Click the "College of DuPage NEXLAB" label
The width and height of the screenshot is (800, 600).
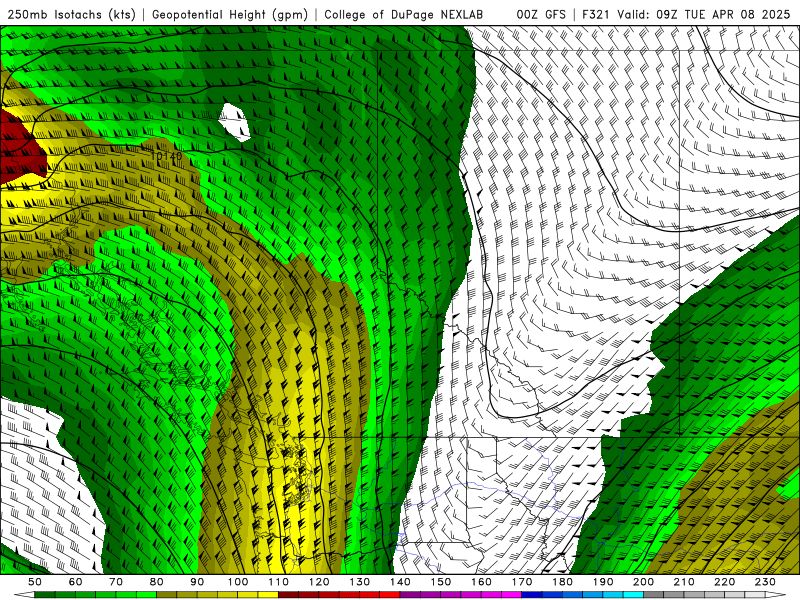(404, 15)
